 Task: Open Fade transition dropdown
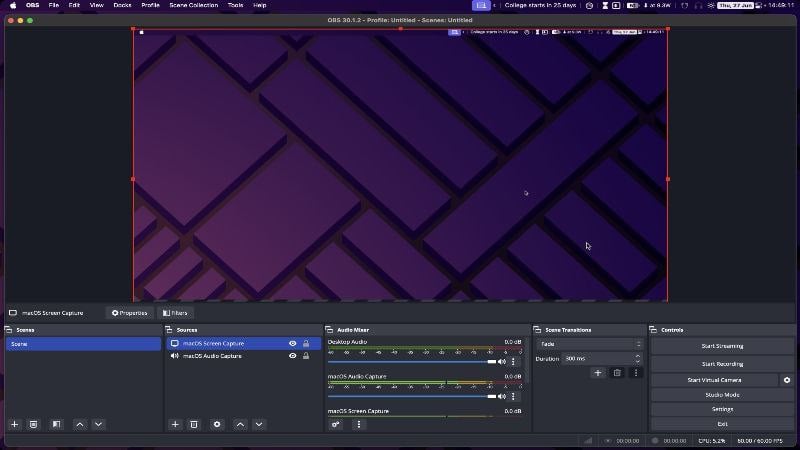coord(589,344)
